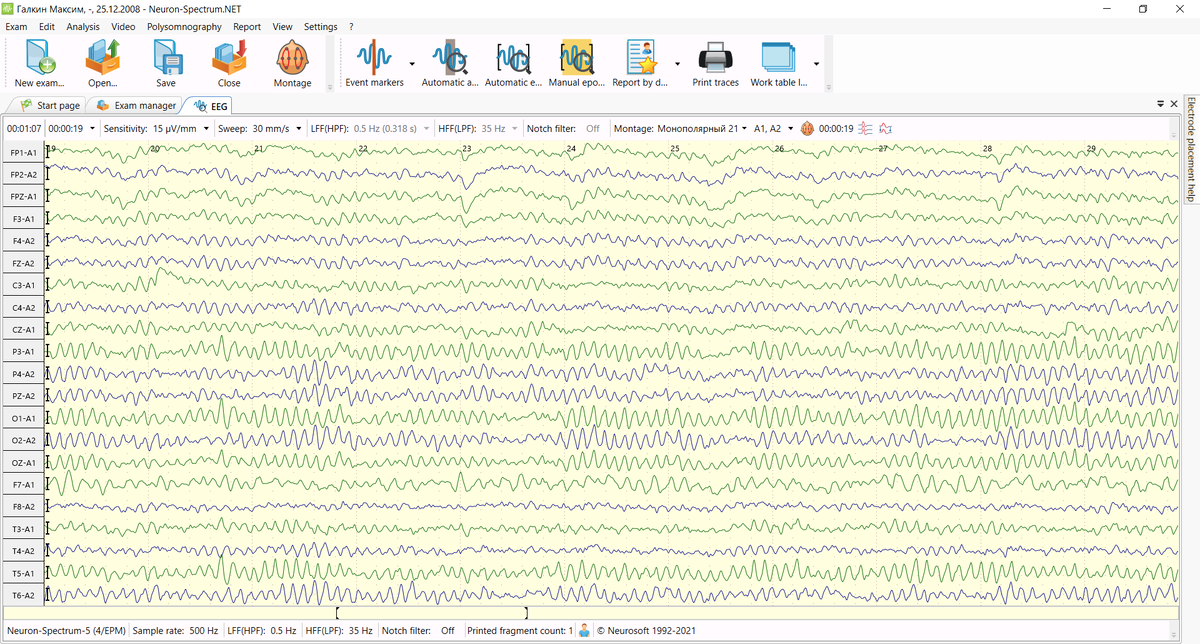Expand the Report by default dropdown arrow
The height and width of the screenshot is (644, 1200).
click(677, 62)
